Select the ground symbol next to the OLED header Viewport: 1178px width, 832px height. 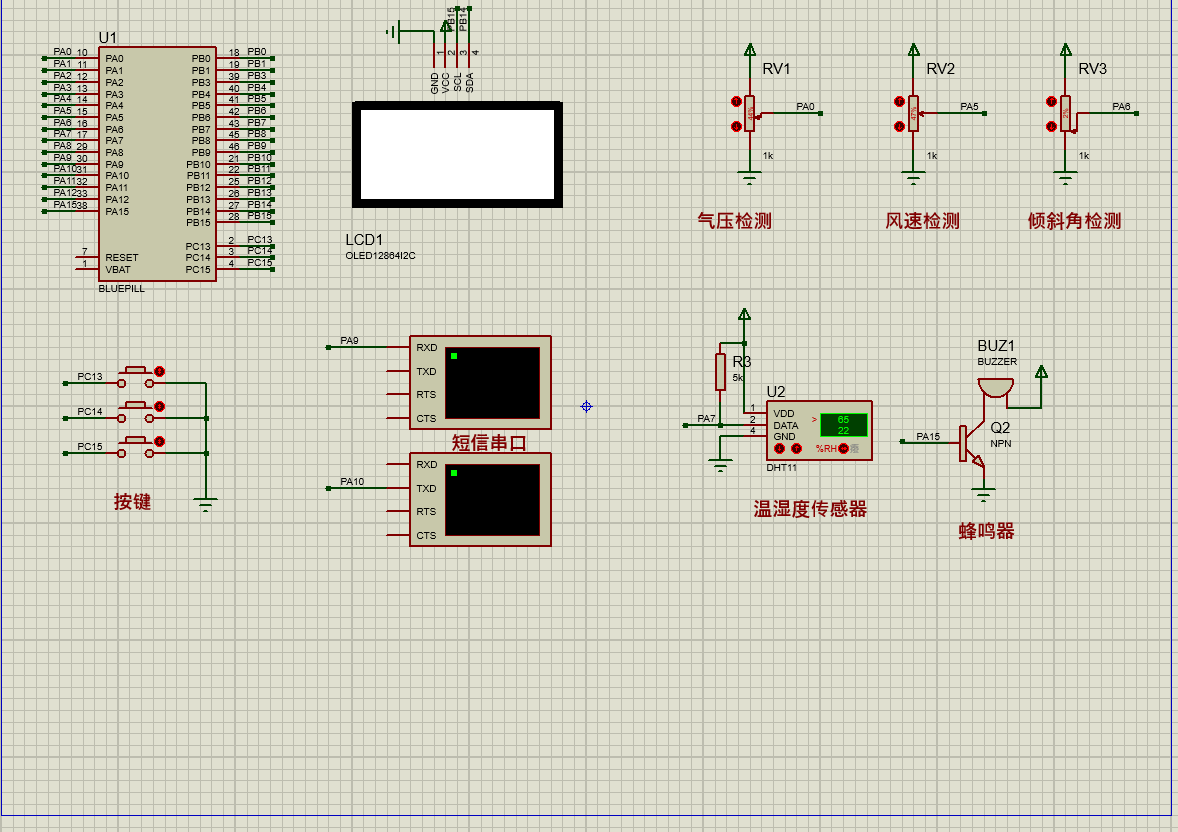click(392, 32)
